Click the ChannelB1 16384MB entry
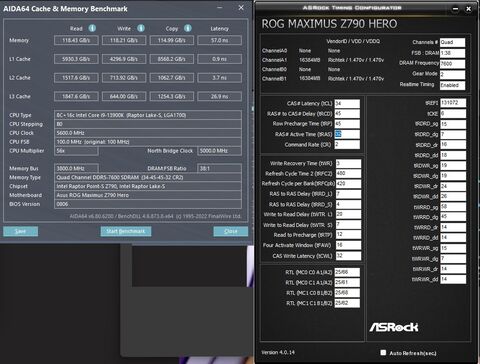This screenshot has height=364, width=480. [x=309, y=79]
